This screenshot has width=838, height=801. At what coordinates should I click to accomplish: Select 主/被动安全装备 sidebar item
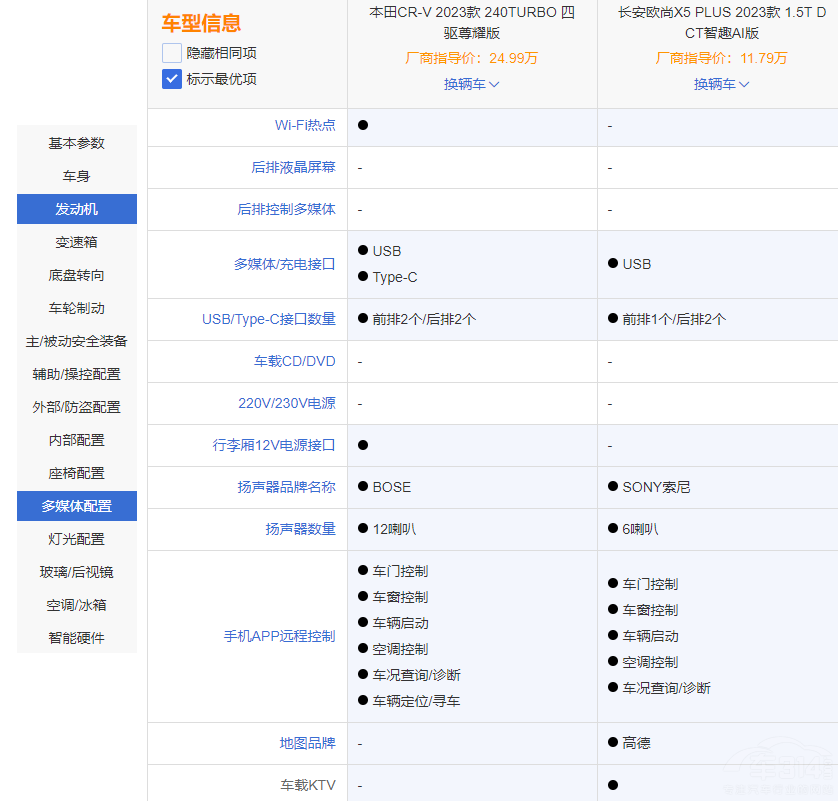coord(76,341)
